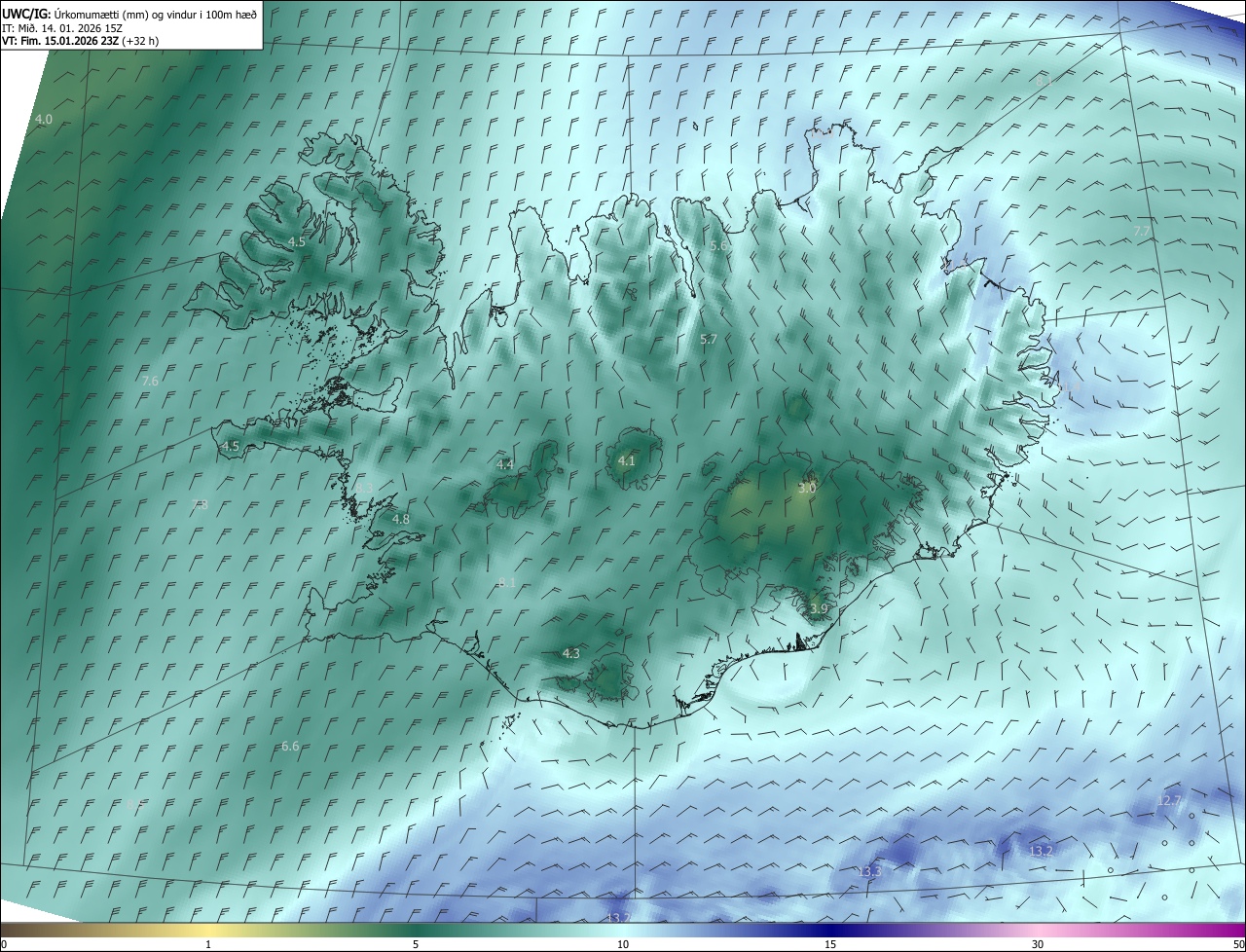Click the 7.6 value west of Iceland
The width and height of the screenshot is (1246, 952).
150,382
